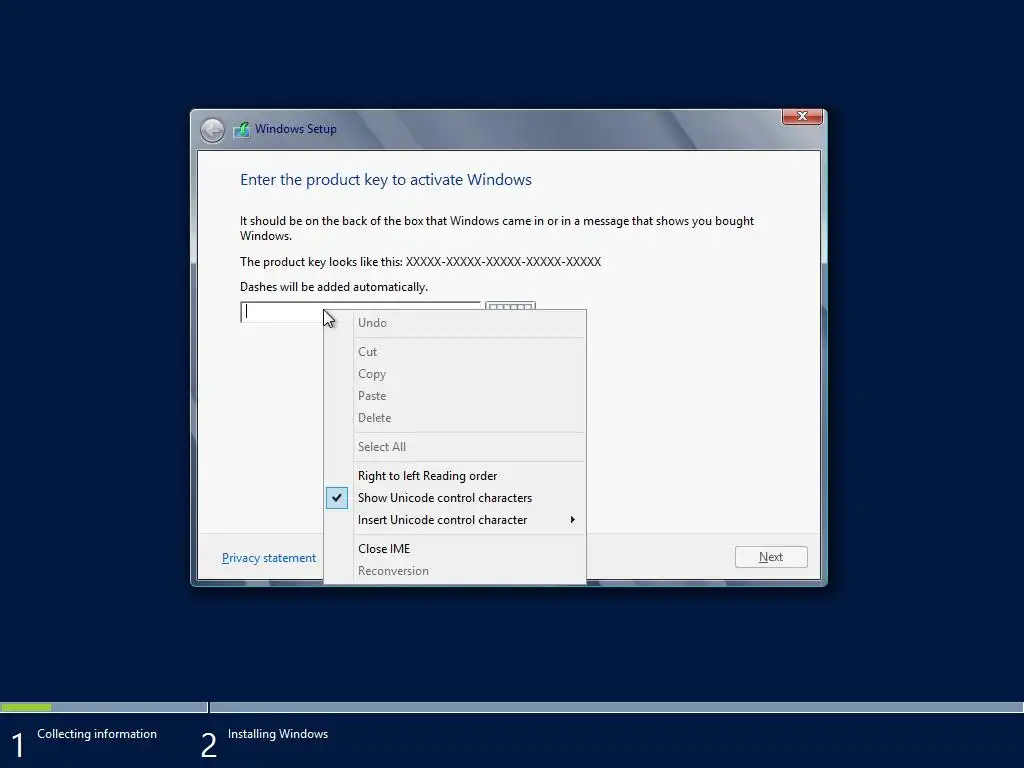The image size is (1024, 768).
Task: Click Reconversion in the context menu
Action: 455,571
